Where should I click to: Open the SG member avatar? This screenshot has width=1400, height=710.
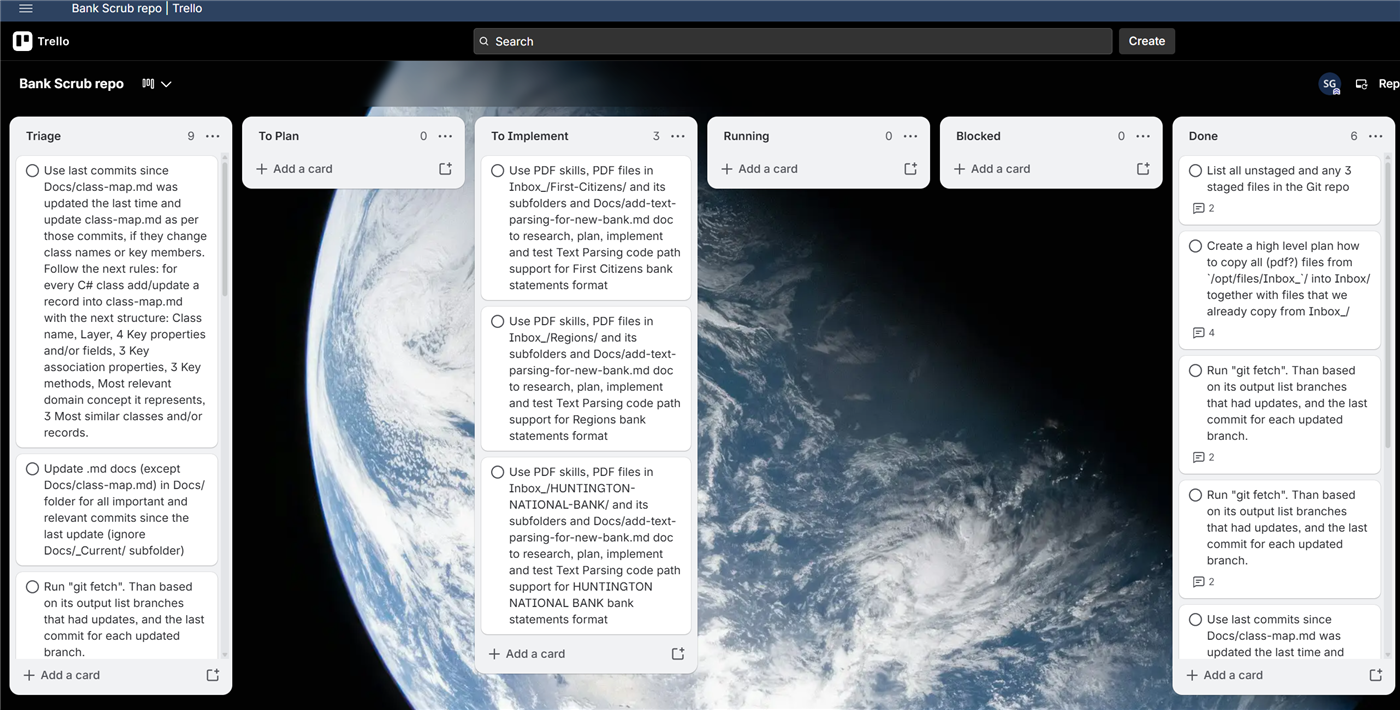tap(1329, 84)
